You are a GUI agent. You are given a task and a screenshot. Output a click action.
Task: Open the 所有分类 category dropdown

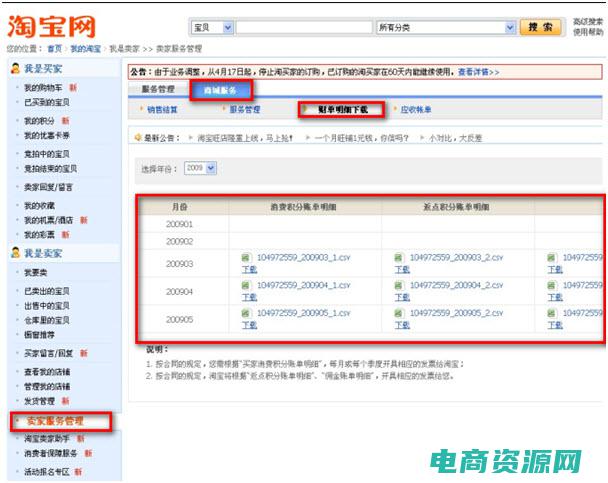[446, 28]
